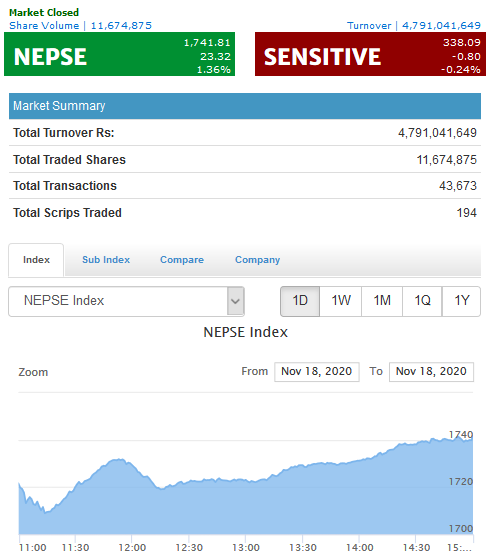Switch to the Index tab
The image size is (490, 559).
(36, 260)
